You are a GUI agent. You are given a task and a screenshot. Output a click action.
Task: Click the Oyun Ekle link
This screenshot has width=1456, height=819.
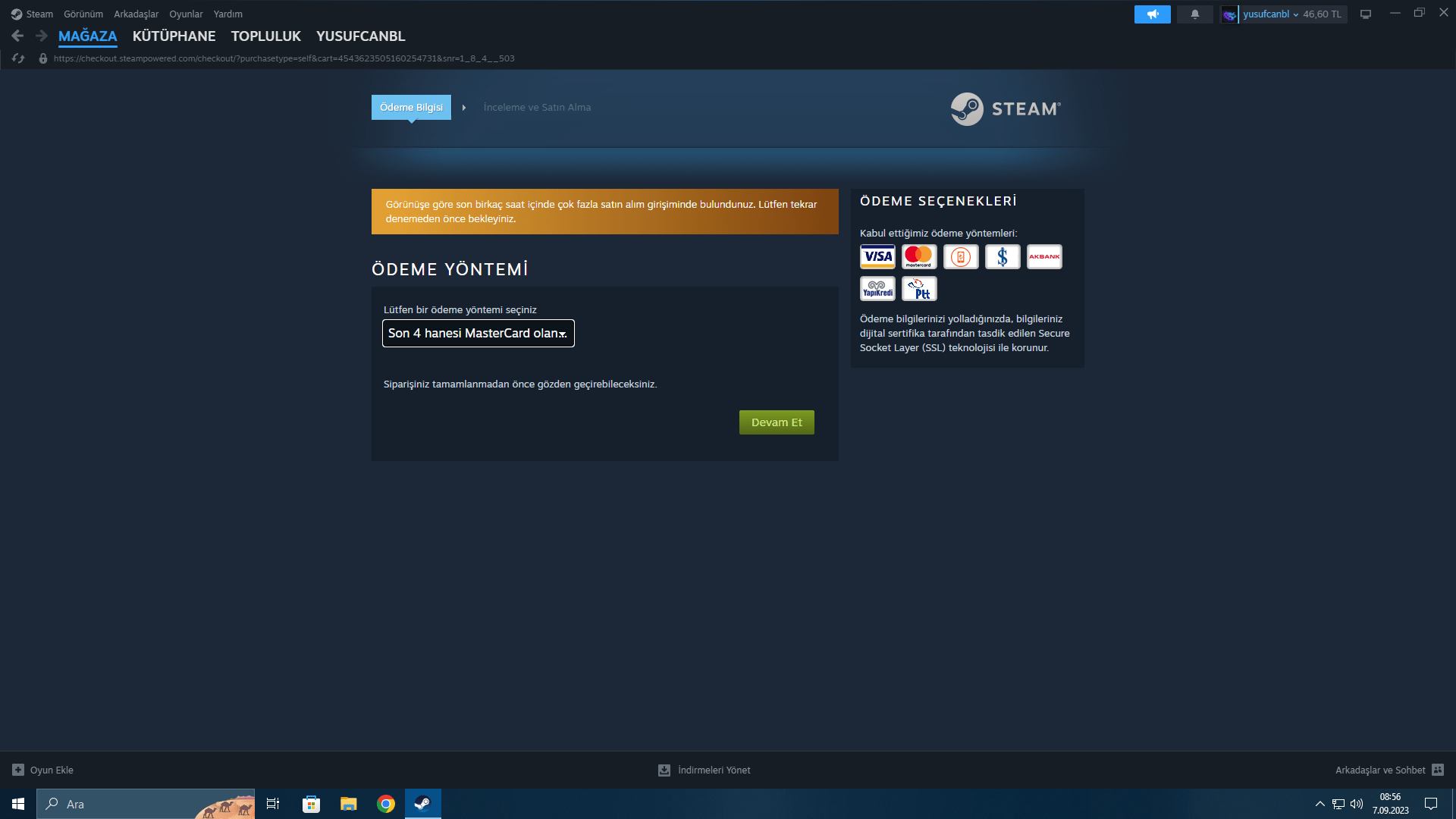(52, 770)
